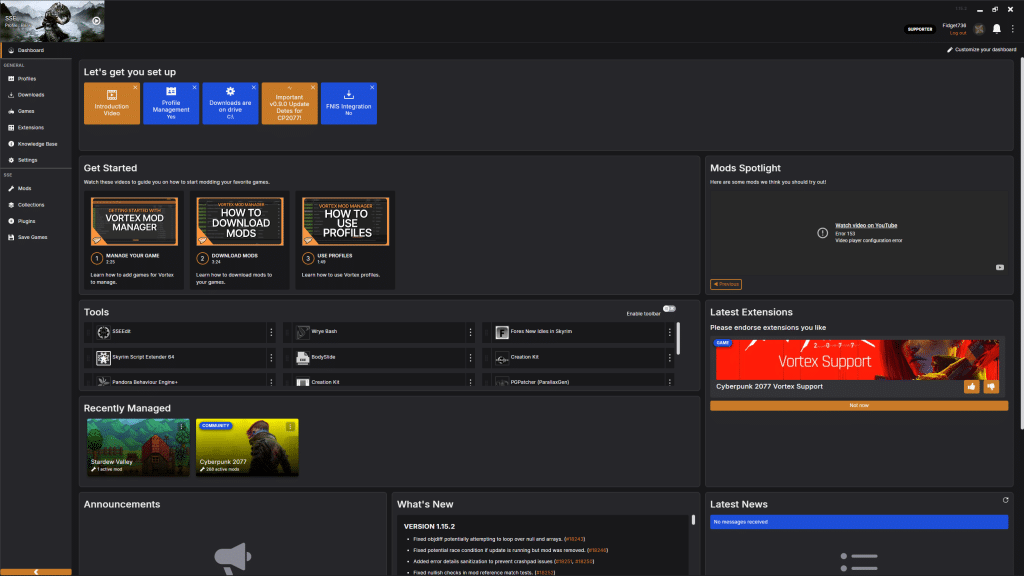Open the Cyberpunk 2077 card options menu
This screenshot has height=576, width=1024.
(291, 426)
